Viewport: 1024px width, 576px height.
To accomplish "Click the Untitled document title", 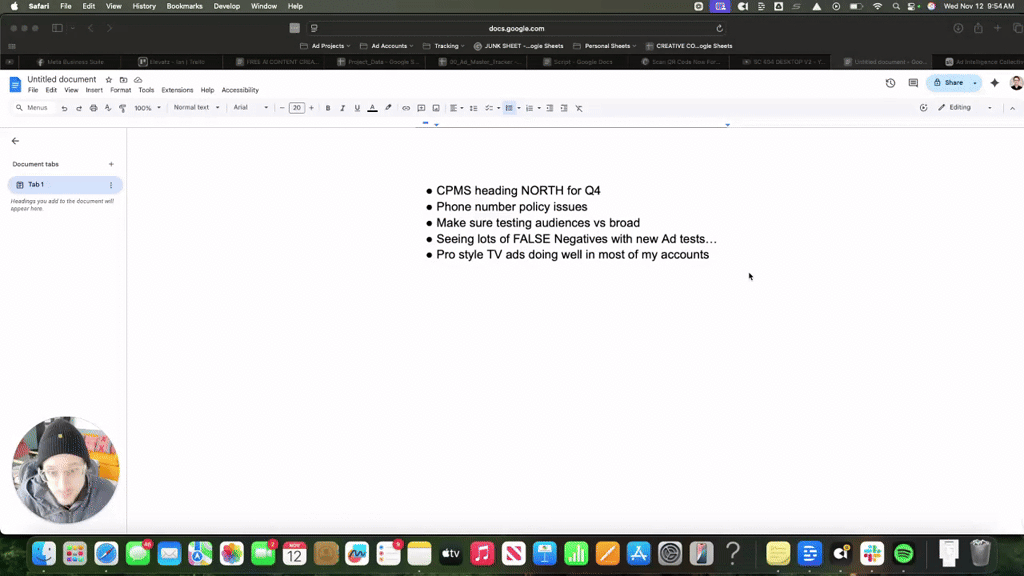I will pos(61,79).
